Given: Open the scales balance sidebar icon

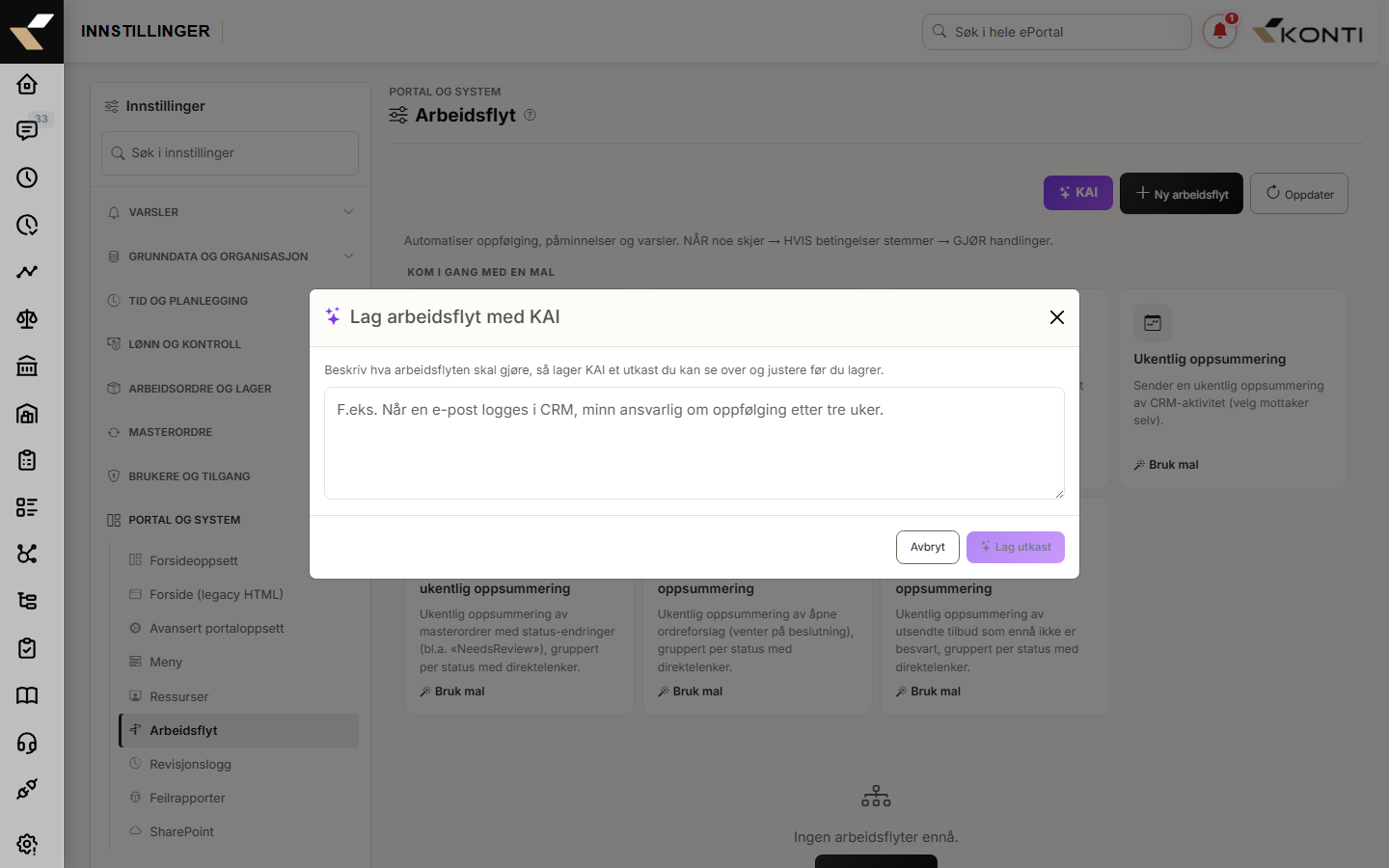Looking at the screenshot, I should (x=27, y=319).
